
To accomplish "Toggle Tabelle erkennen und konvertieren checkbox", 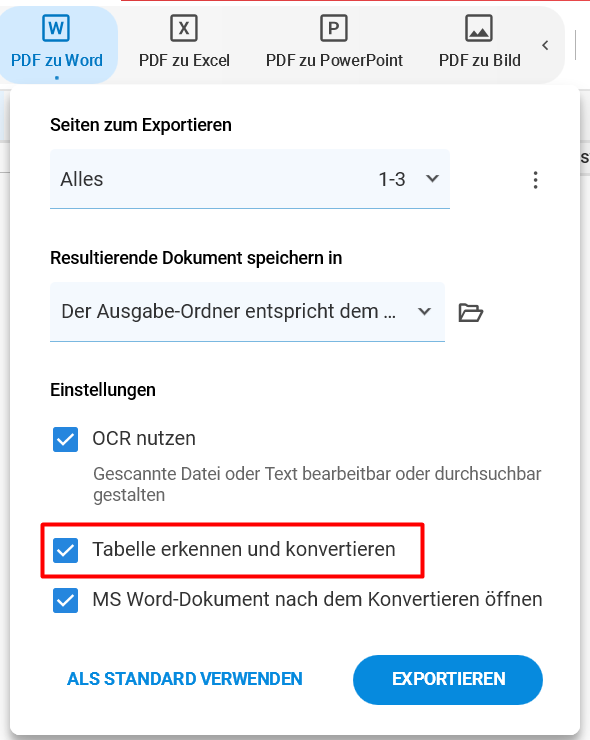I will [x=66, y=550].
